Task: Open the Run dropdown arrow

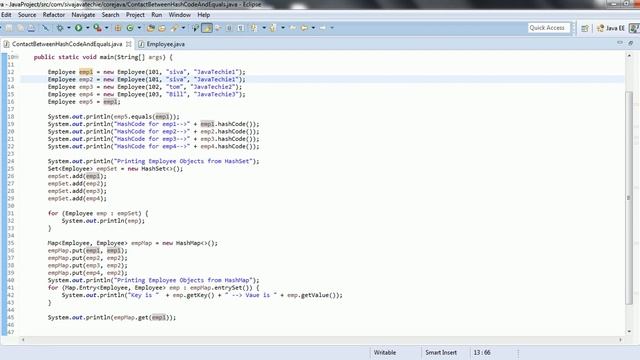Action: pyautogui.click(x=87, y=28)
